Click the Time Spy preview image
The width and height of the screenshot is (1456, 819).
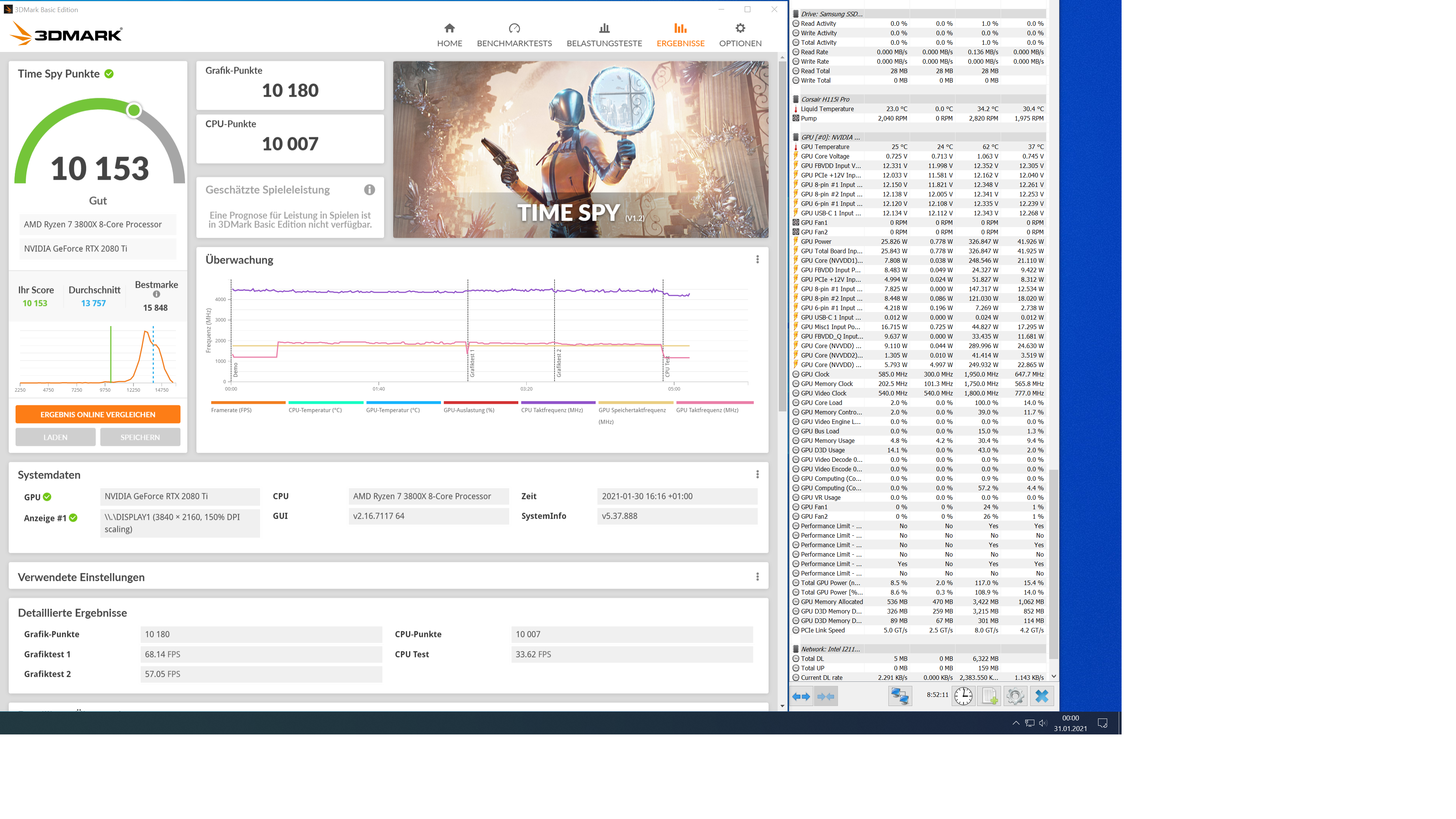click(x=581, y=149)
